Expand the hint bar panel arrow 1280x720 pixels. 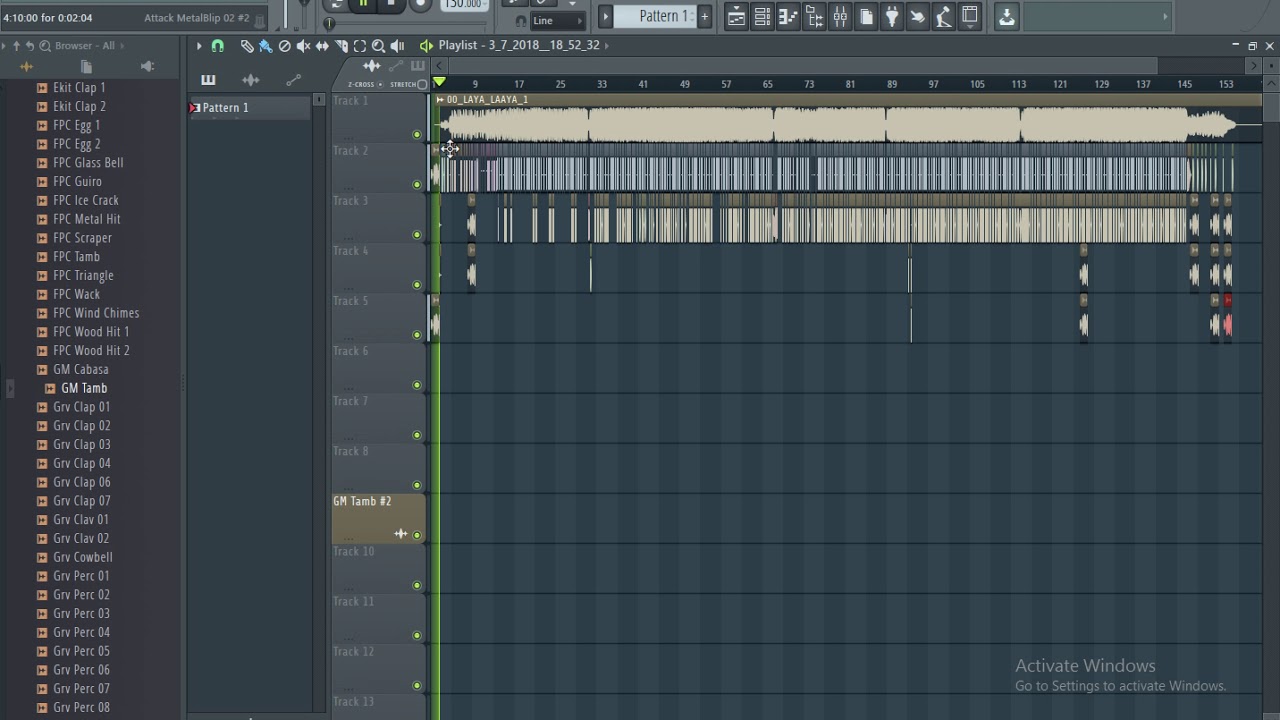[x=1164, y=16]
